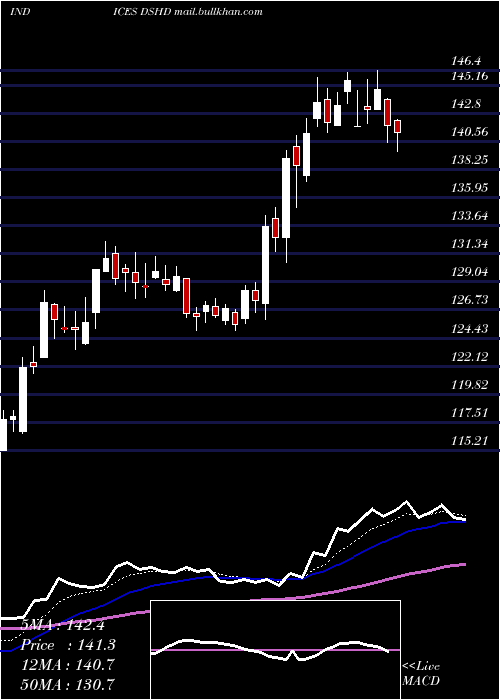Click the IND title text

[x=19, y=12]
